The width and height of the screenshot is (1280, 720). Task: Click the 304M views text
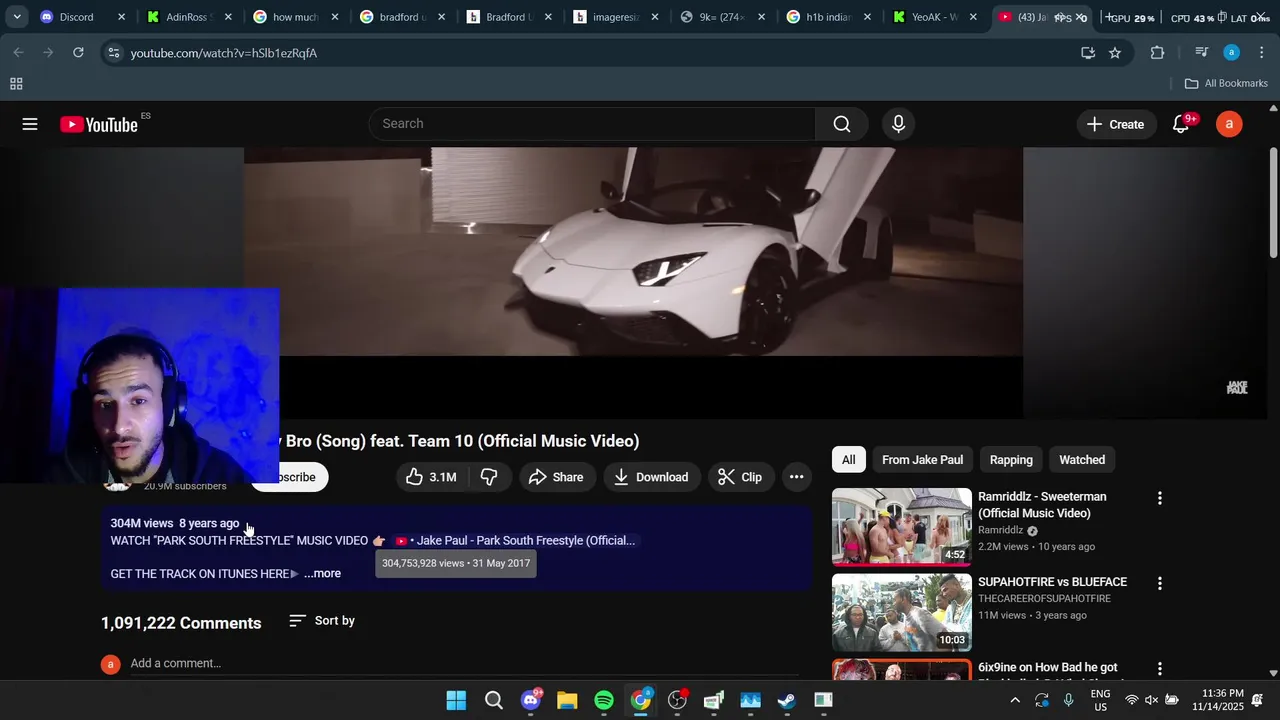point(142,524)
